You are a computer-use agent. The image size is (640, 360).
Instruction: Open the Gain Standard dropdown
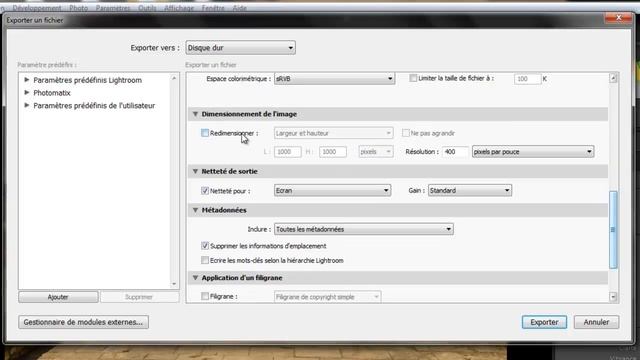point(469,191)
